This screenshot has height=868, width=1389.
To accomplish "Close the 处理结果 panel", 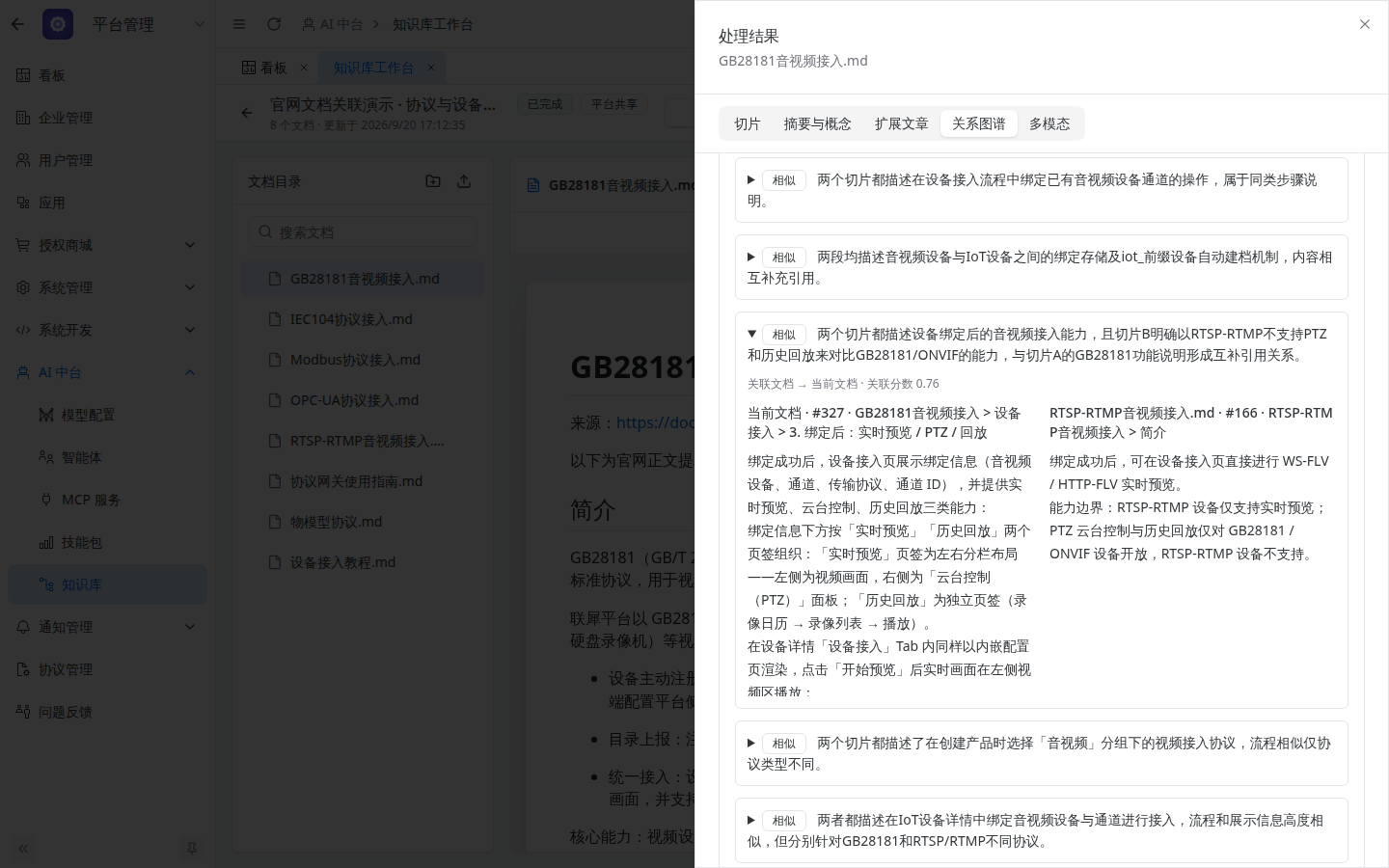I will click(1364, 24).
